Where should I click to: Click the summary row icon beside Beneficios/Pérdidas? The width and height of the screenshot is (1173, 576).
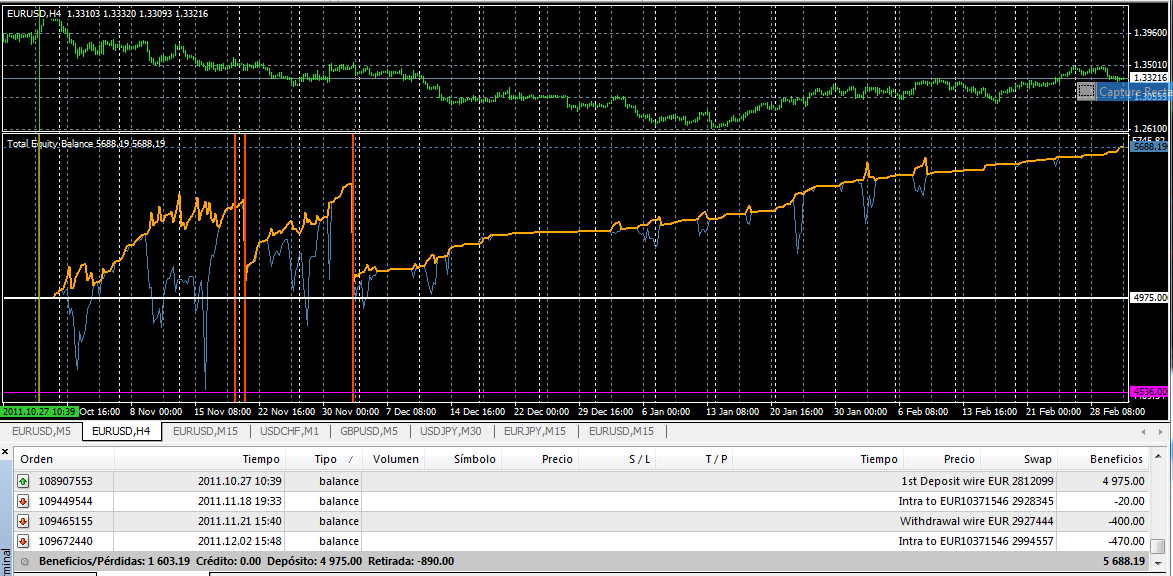click(x=24, y=561)
